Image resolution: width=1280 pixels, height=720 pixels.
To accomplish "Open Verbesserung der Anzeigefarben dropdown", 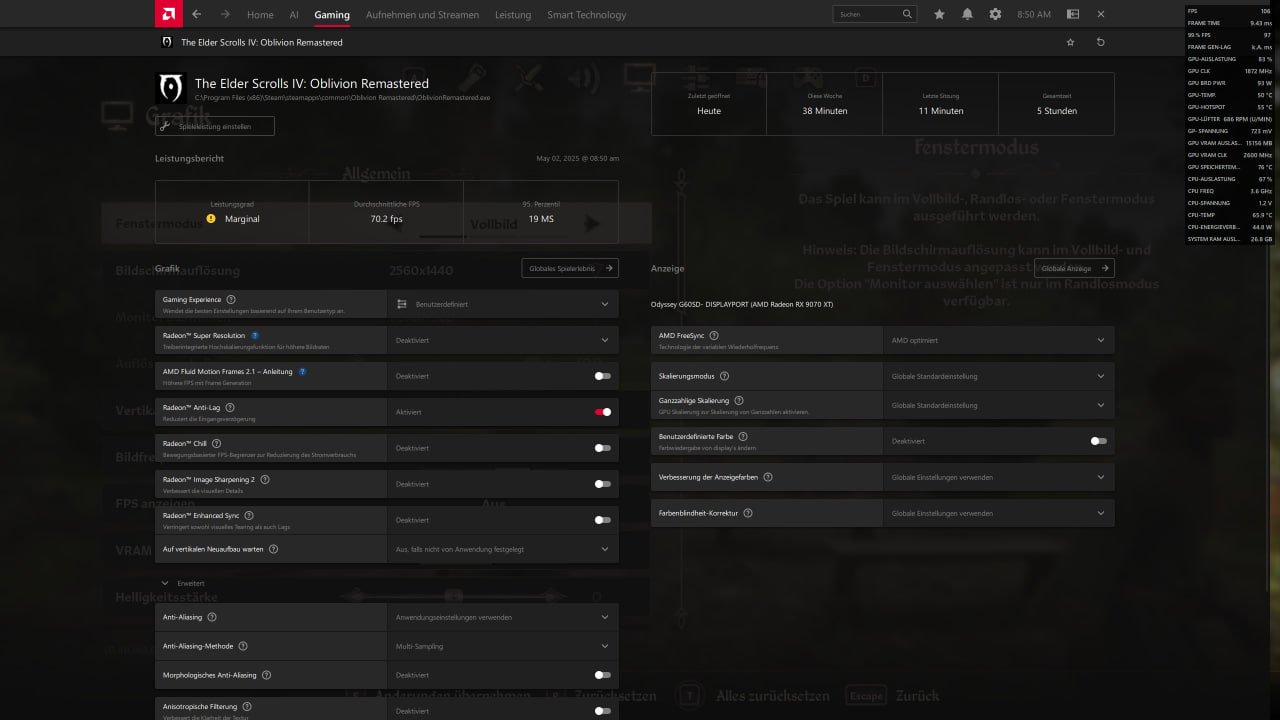I will pyautogui.click(x=998, y=477).
